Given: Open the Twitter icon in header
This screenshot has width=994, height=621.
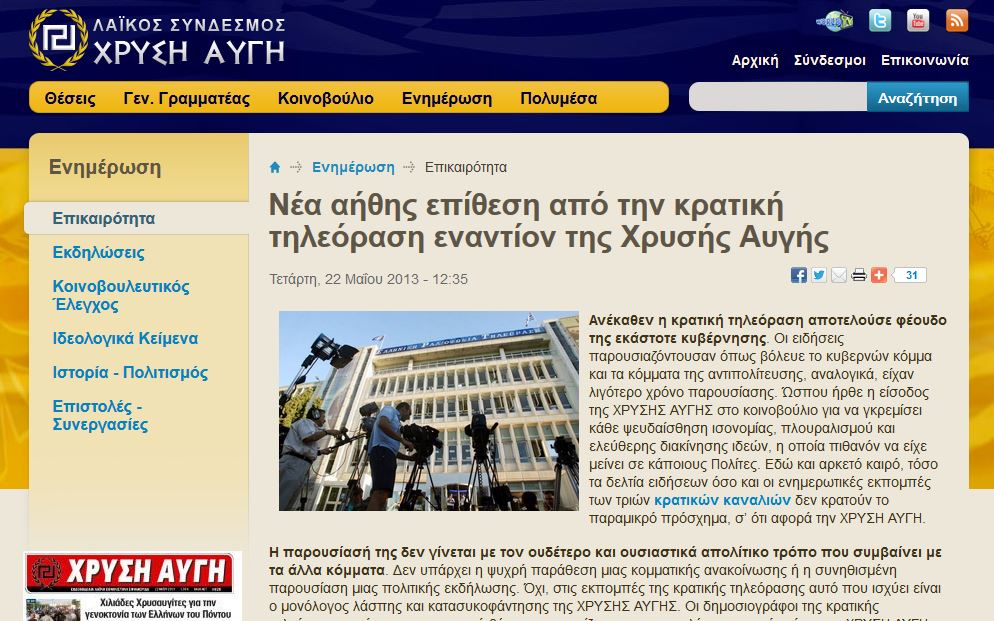Looking at the screenshot, I should [x=880, y=20].
